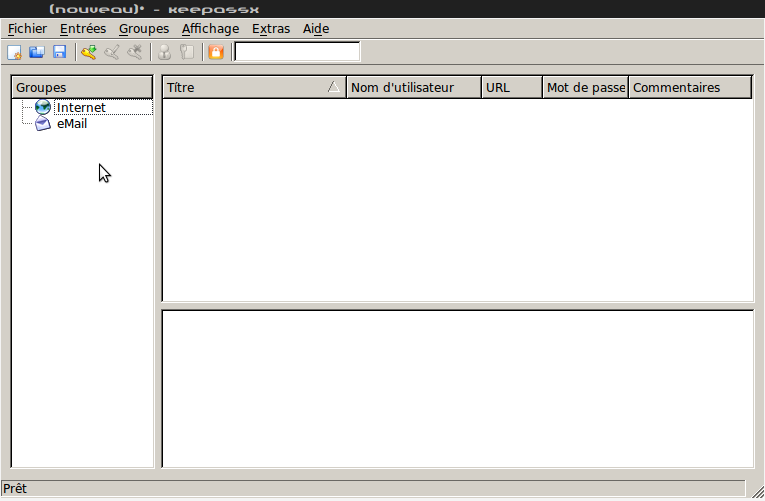Open the Affichage menu
This screenshot has width=765, height=501.
pos(210,29)
